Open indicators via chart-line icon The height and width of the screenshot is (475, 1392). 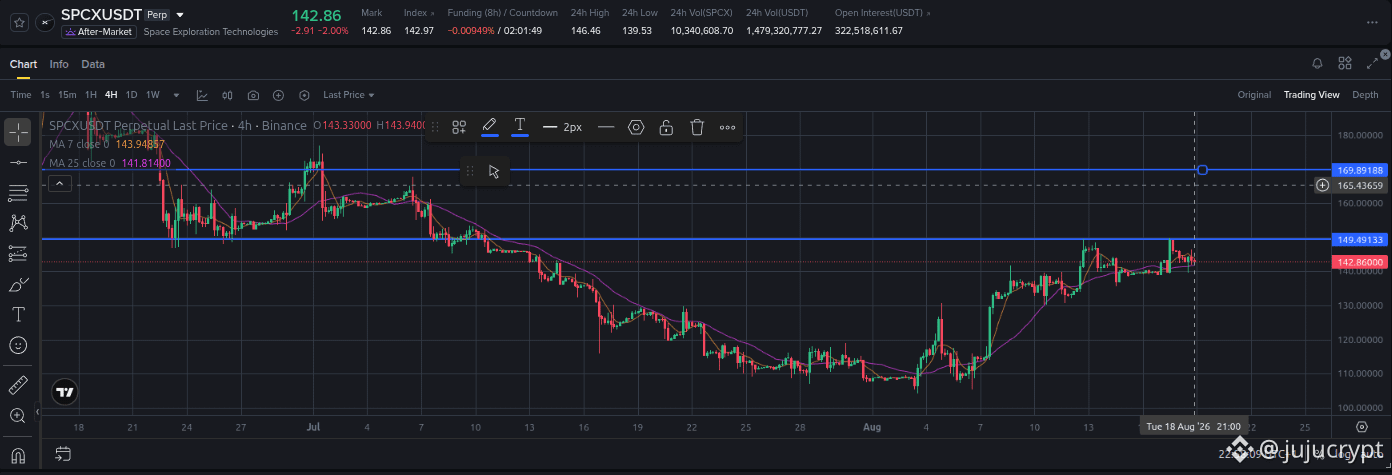pos(202,95)
